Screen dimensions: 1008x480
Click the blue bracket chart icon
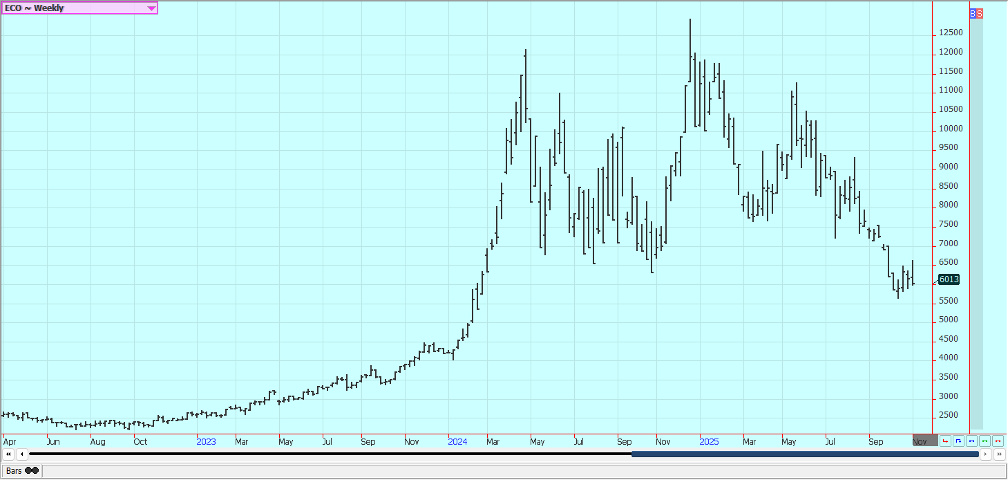(x=958, y=440)
